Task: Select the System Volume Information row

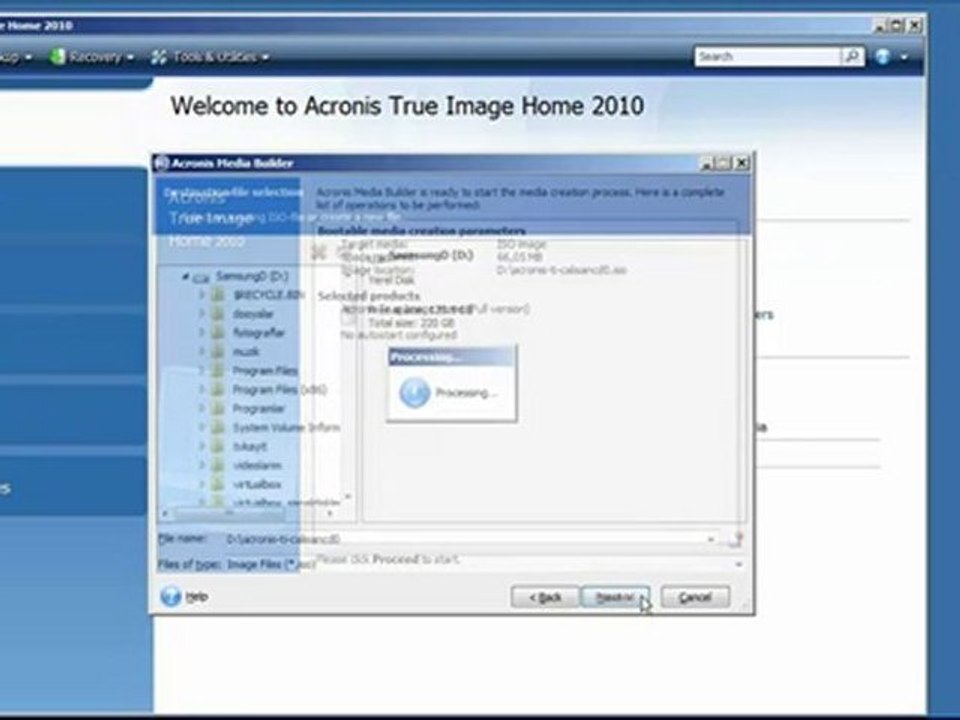Action: 286,427
